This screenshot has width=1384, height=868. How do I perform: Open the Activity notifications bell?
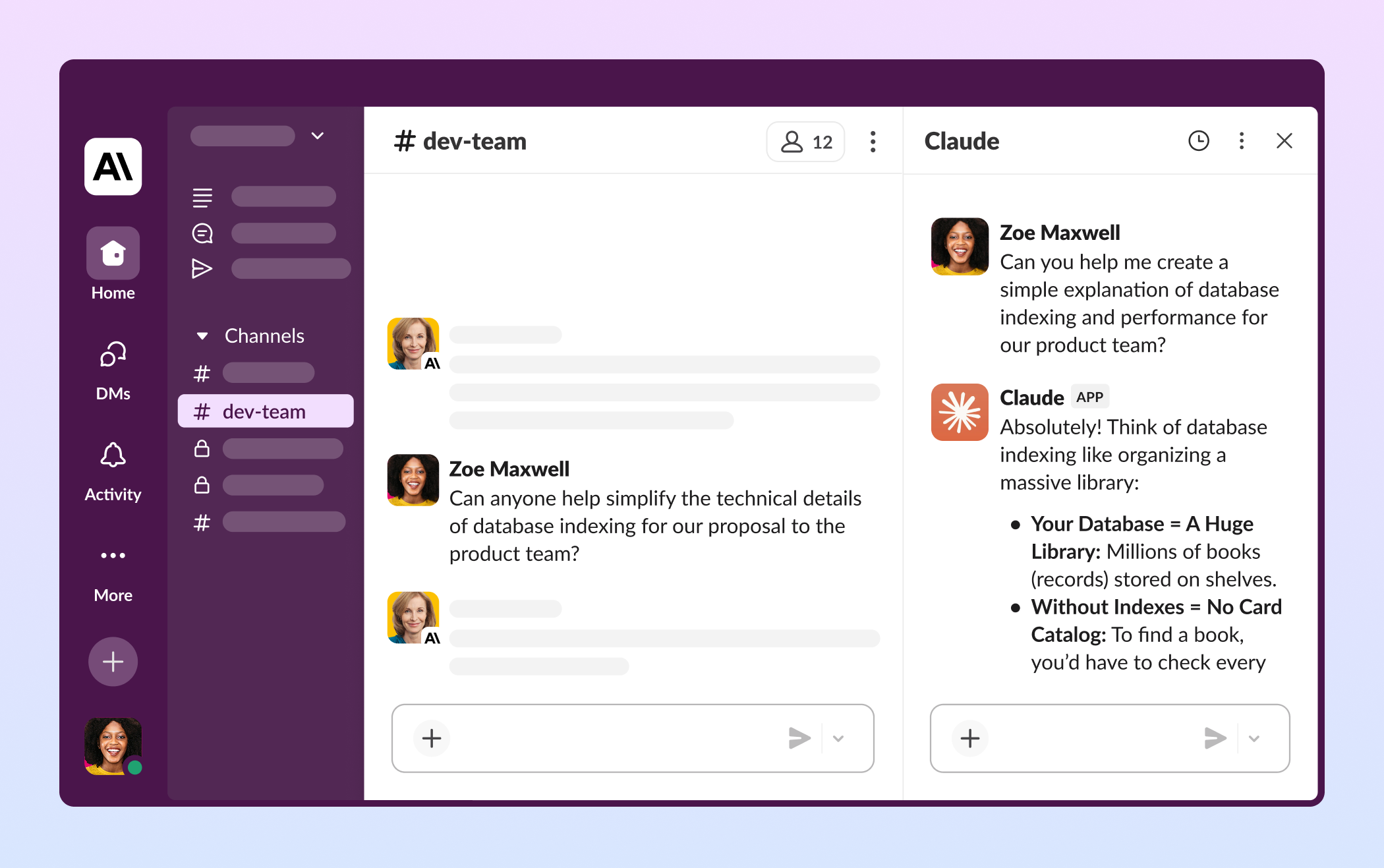[x=113, y=456]
